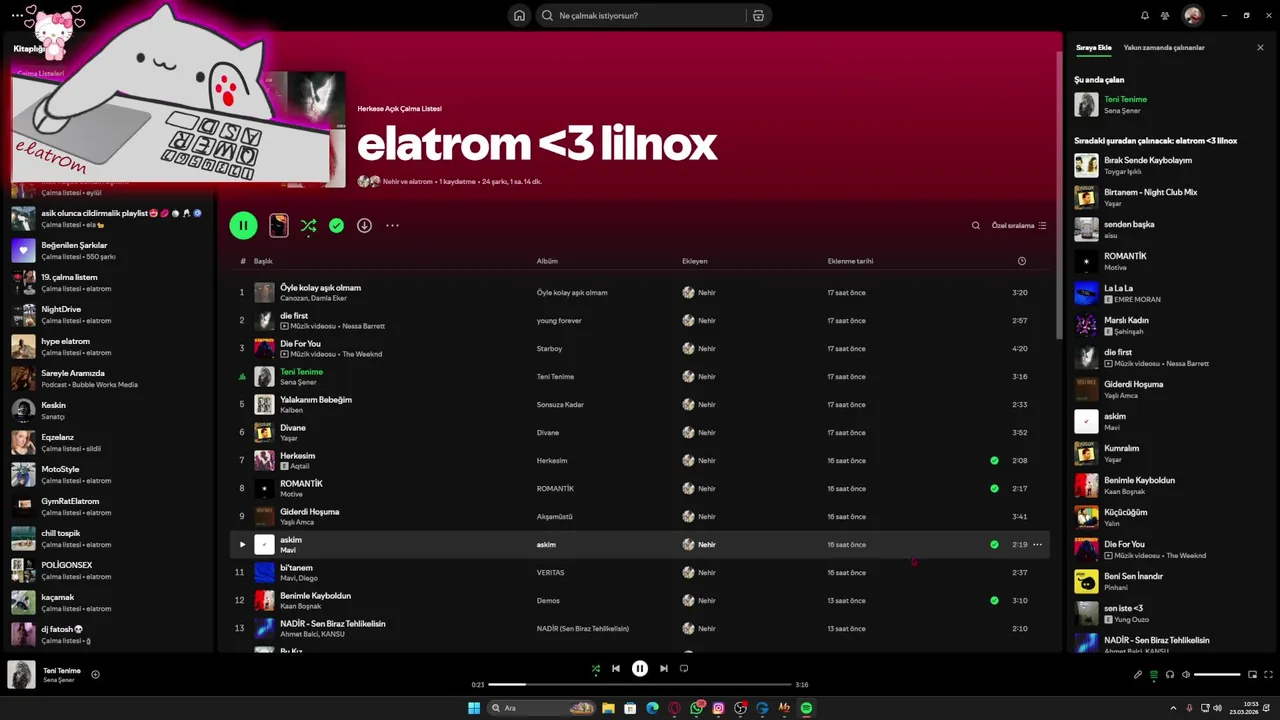Sort by Başlık column header
This screenshot has width=1280, height=720.
[x=263, y=261]
